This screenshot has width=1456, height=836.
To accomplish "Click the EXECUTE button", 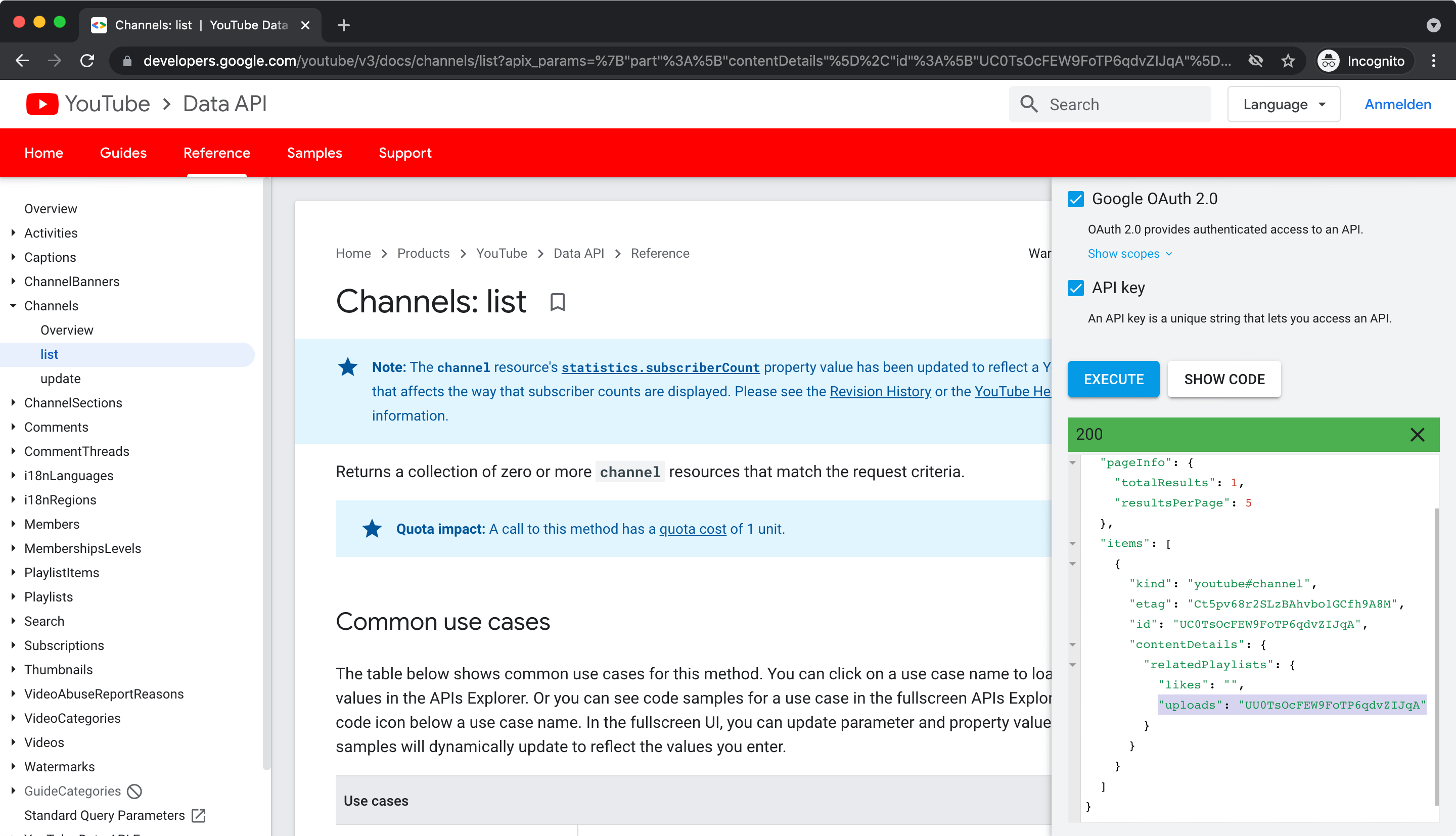I will point(1113,379).
